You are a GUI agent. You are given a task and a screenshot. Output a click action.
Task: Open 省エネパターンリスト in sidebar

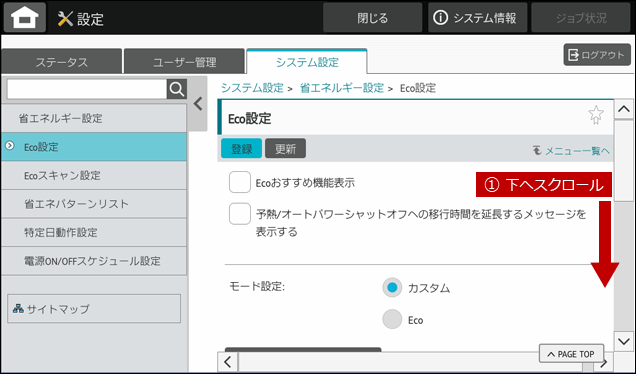[x=94, y=204]
